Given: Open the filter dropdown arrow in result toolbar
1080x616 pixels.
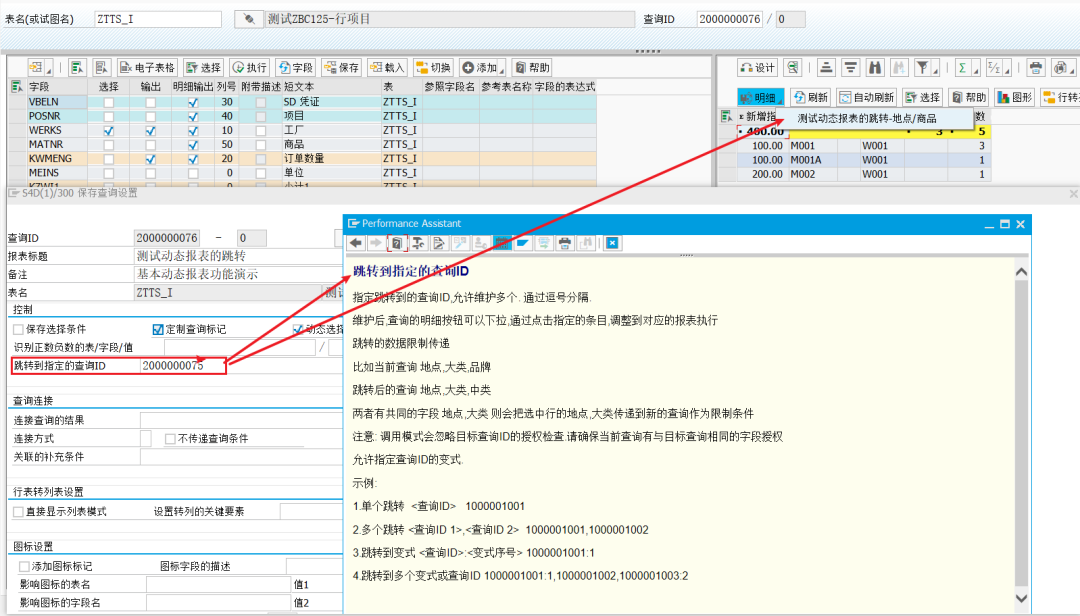Looking at the screenshot, I should [935, 70].
